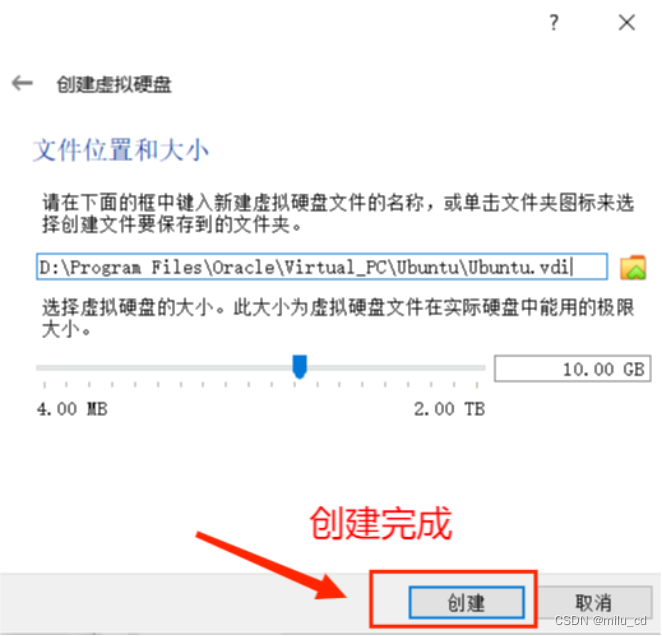Click the red arrow annotation
Image resolution: width=662 pixels, height=636 pixels.
[x=271, y=565]
